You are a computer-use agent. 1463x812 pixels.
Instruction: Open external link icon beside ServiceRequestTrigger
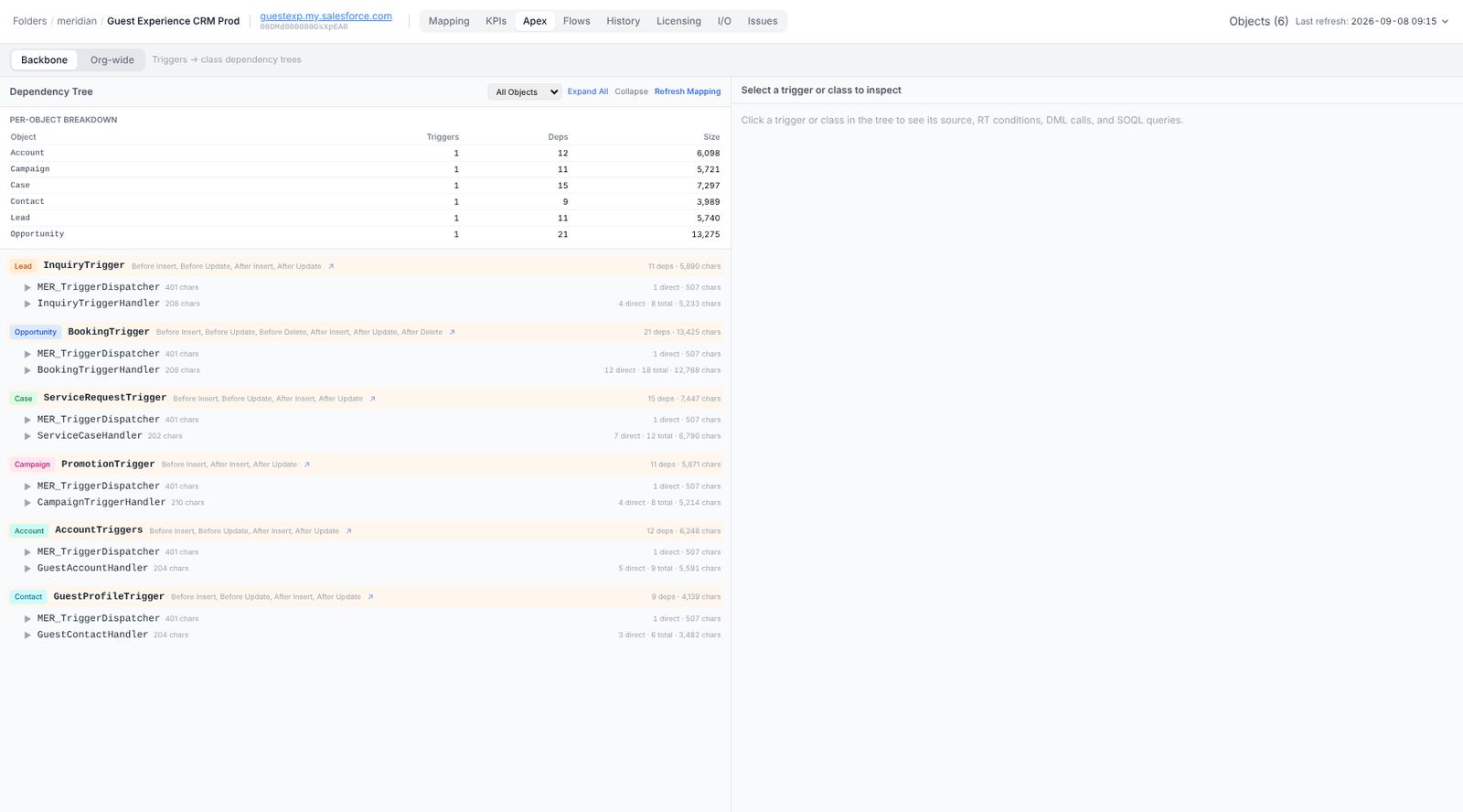tap(372, 399)
